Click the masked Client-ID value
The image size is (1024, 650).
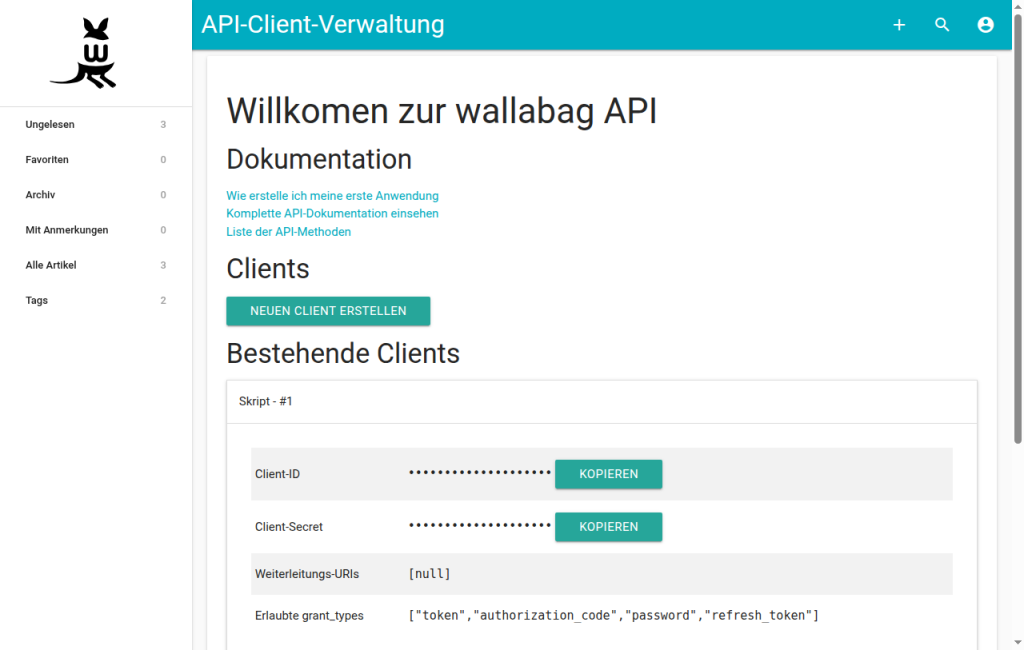pos(480,473)
